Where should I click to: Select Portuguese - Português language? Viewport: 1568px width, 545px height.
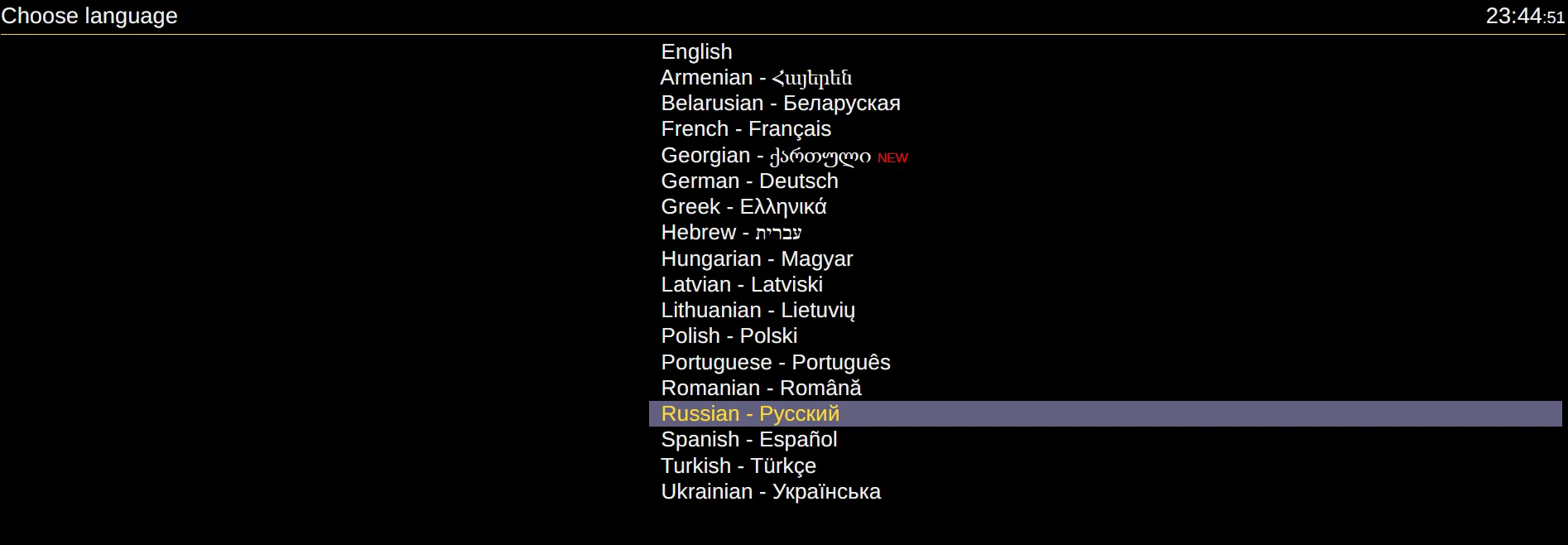coord(775,363)
